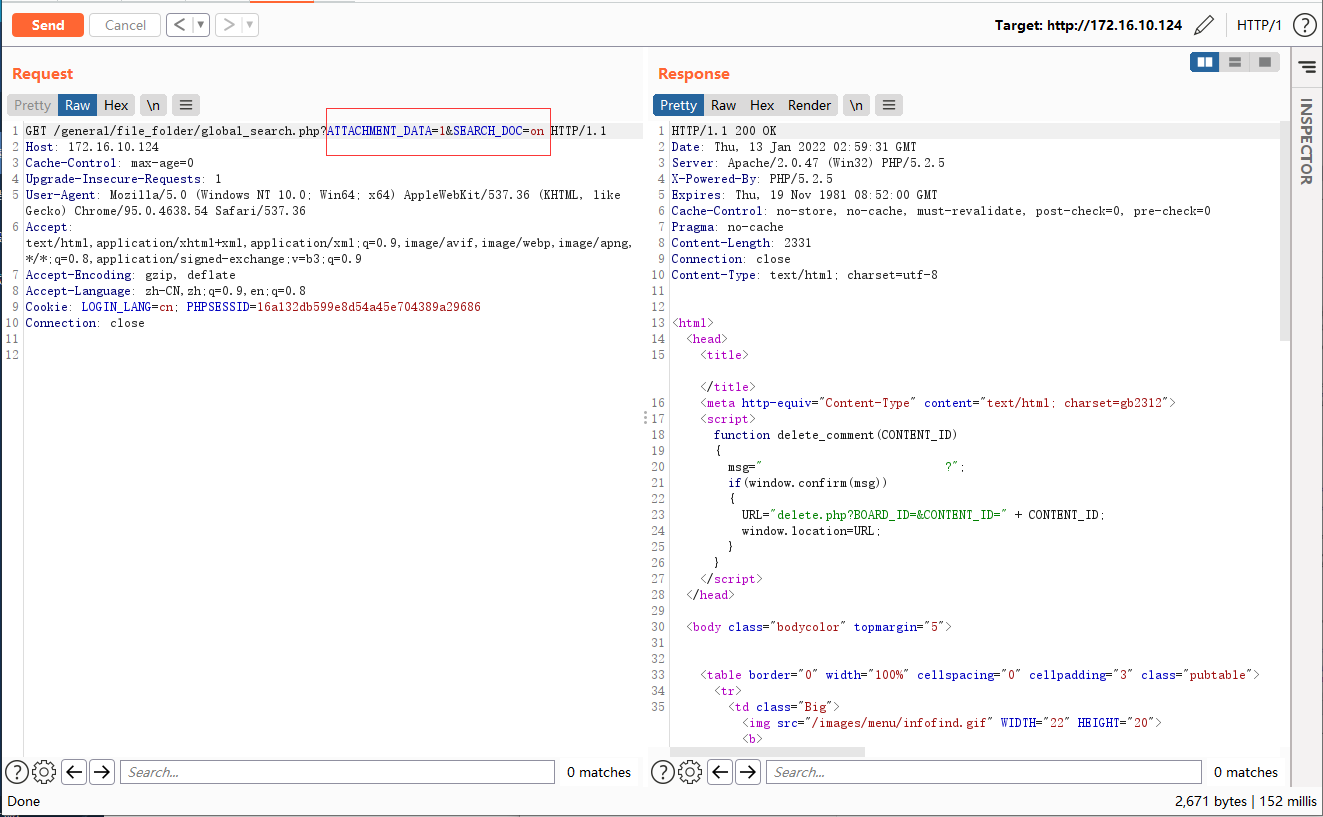Image resolution: width=1323 pixels, height=817 pixels.
Task: Click the orange Send button
Action: [48, 25]
